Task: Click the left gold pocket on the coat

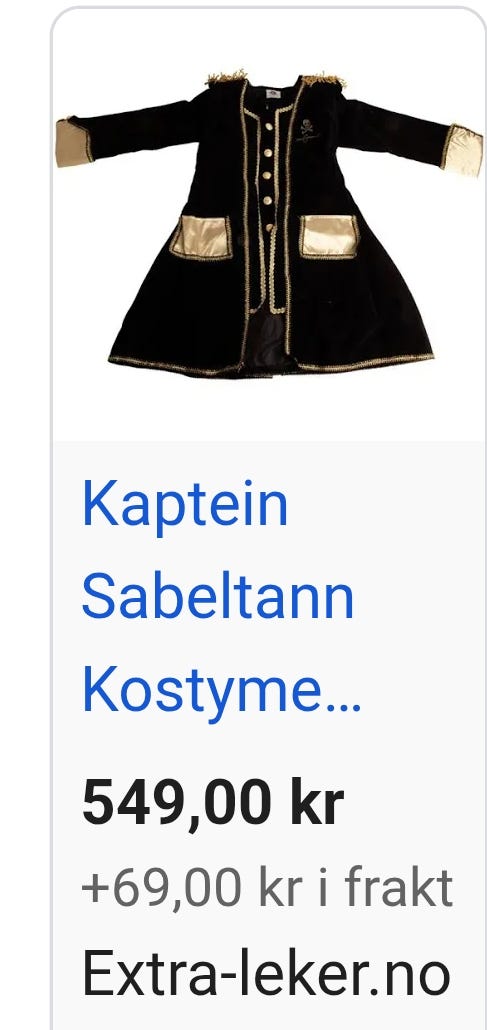Action: point(201,237)
